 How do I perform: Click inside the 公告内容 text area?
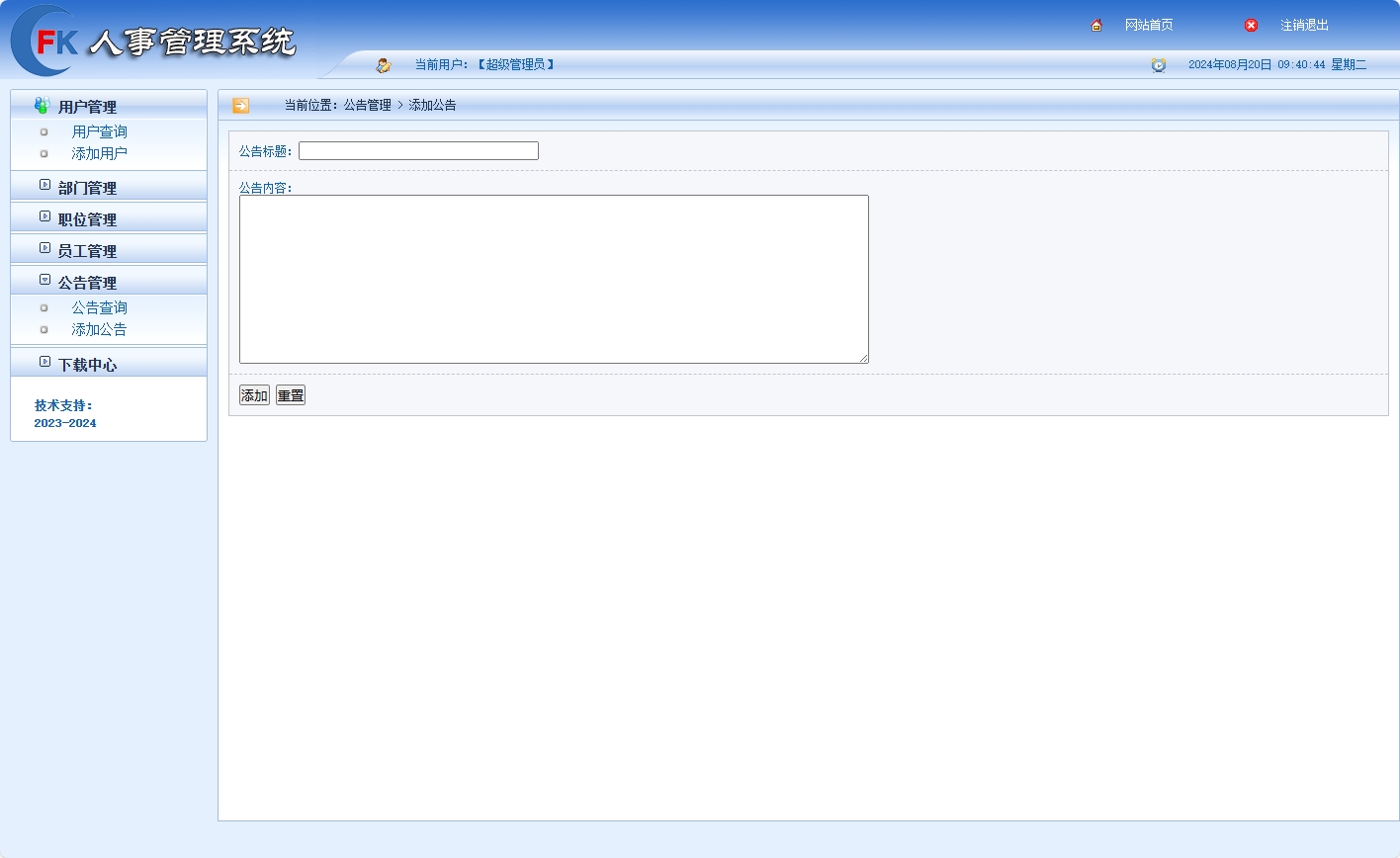click(x=554, y=279)
